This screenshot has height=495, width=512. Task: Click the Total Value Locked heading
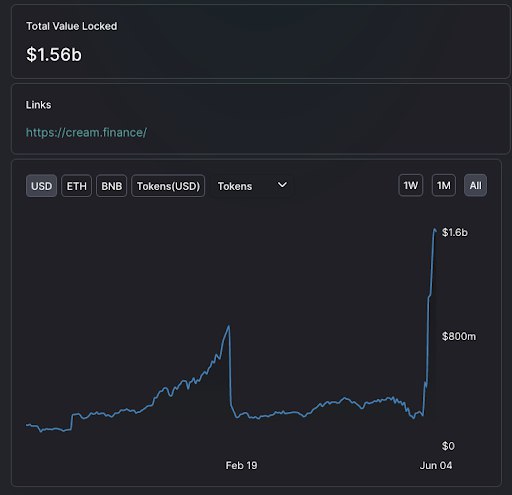(x=72, y=26)
